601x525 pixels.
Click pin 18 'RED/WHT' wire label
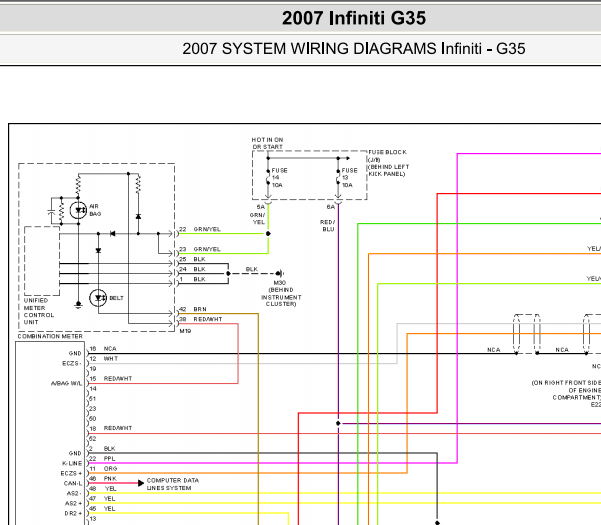tap(118, 428)
